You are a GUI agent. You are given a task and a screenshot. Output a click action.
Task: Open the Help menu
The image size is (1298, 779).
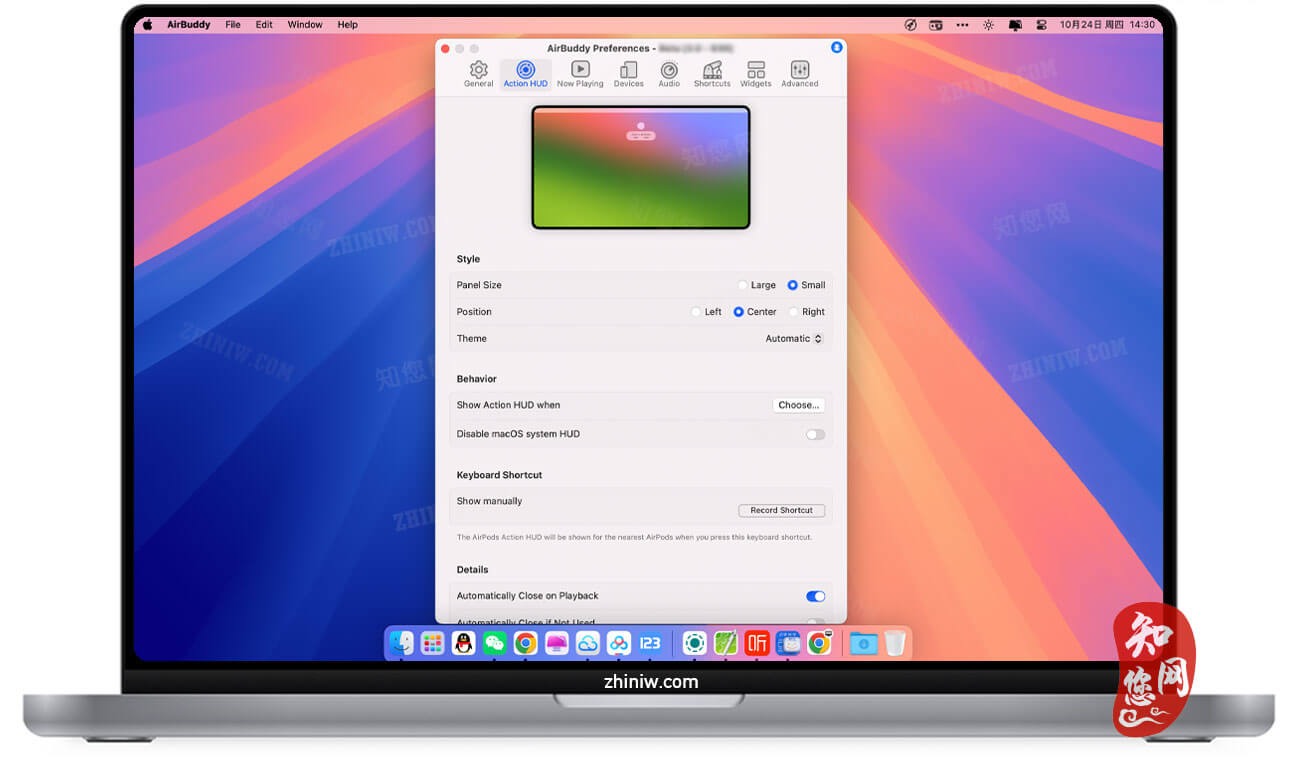[x=347, y=25]
